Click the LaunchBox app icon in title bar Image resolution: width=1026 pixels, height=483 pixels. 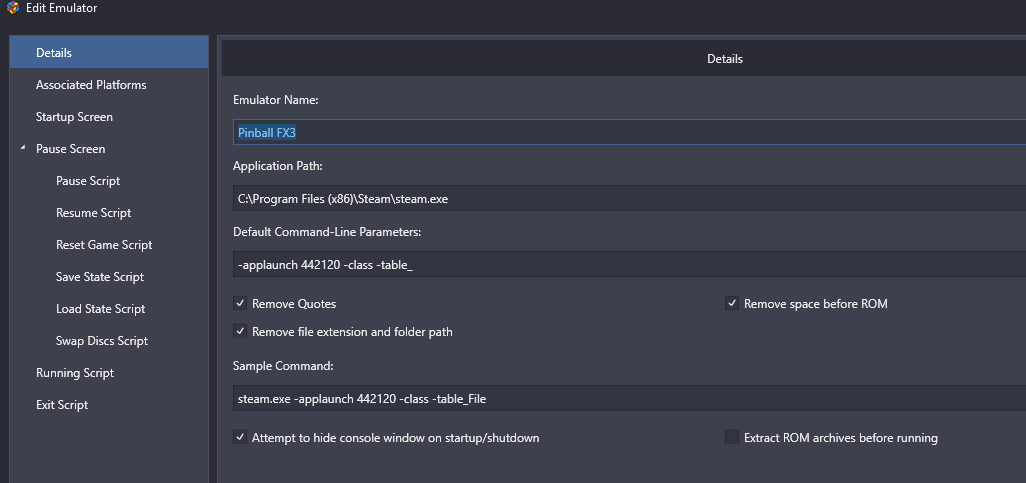click(12, 9)
